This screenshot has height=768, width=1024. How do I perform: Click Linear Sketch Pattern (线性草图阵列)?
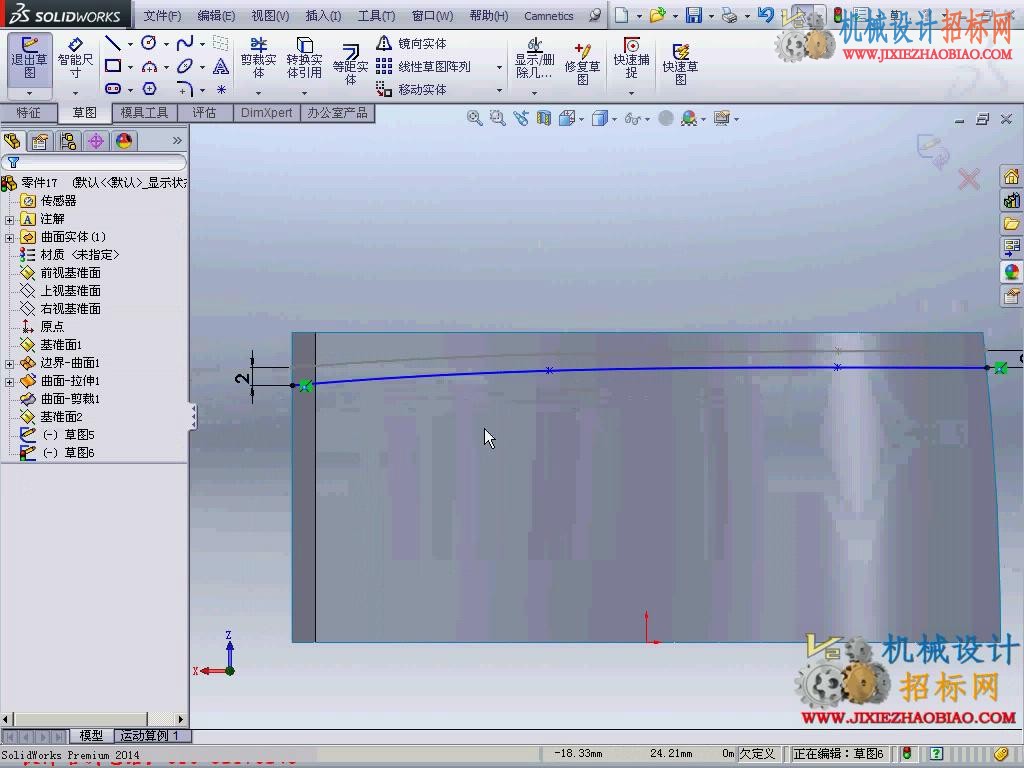point(423,66)
